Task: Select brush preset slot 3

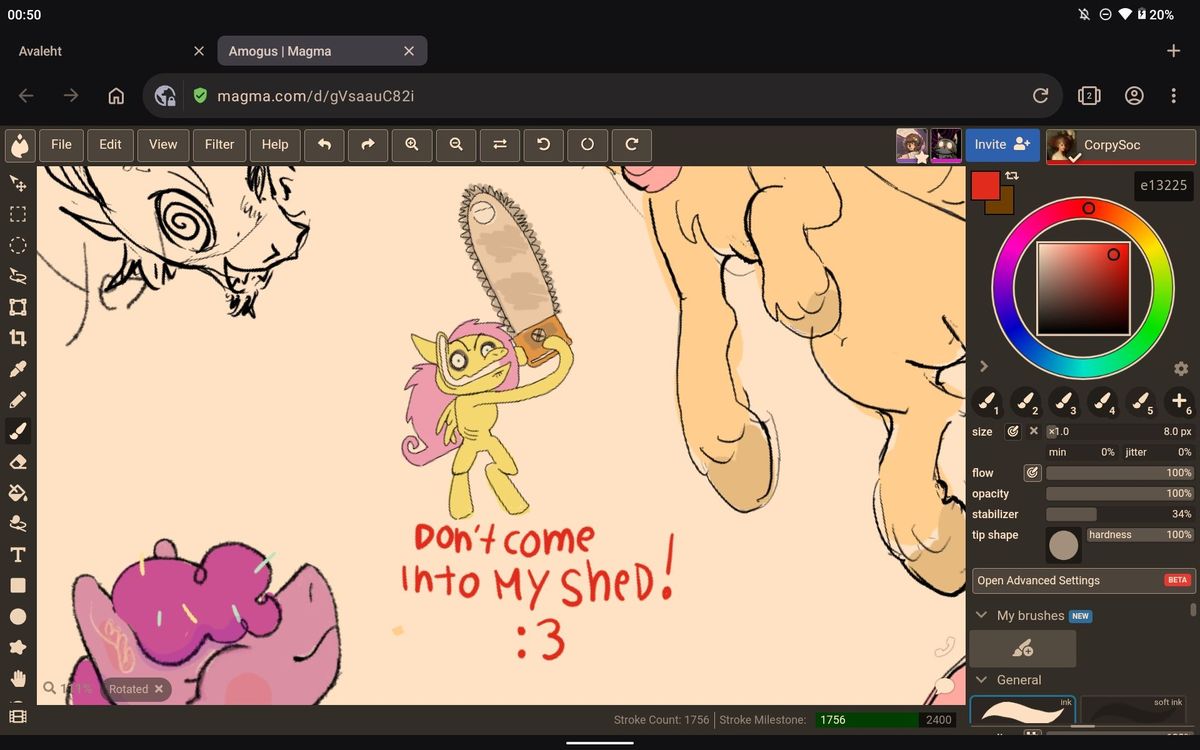Action: coord(1064,403)
